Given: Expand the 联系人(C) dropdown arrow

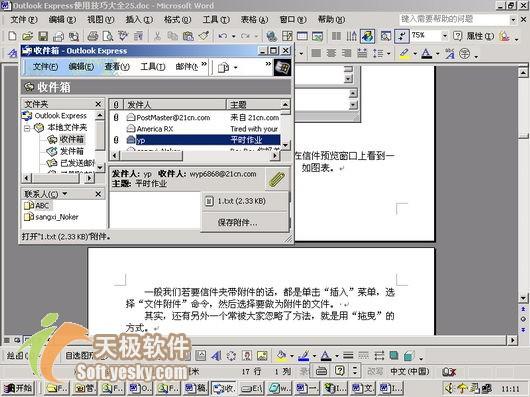Looking at the screenshot, I should 64,194.
